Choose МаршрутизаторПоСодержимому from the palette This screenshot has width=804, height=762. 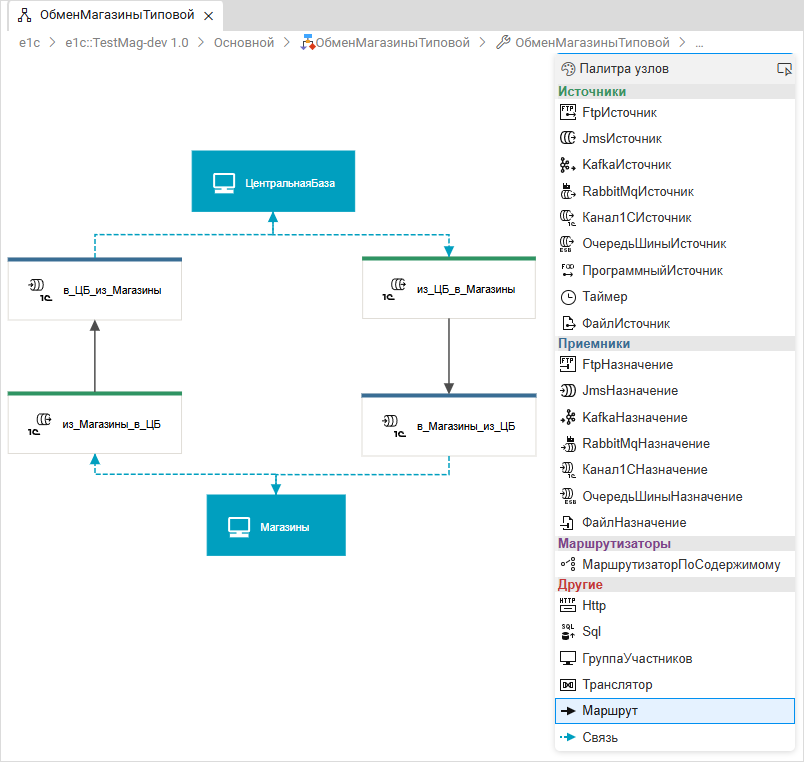click(x=680, y=565)
